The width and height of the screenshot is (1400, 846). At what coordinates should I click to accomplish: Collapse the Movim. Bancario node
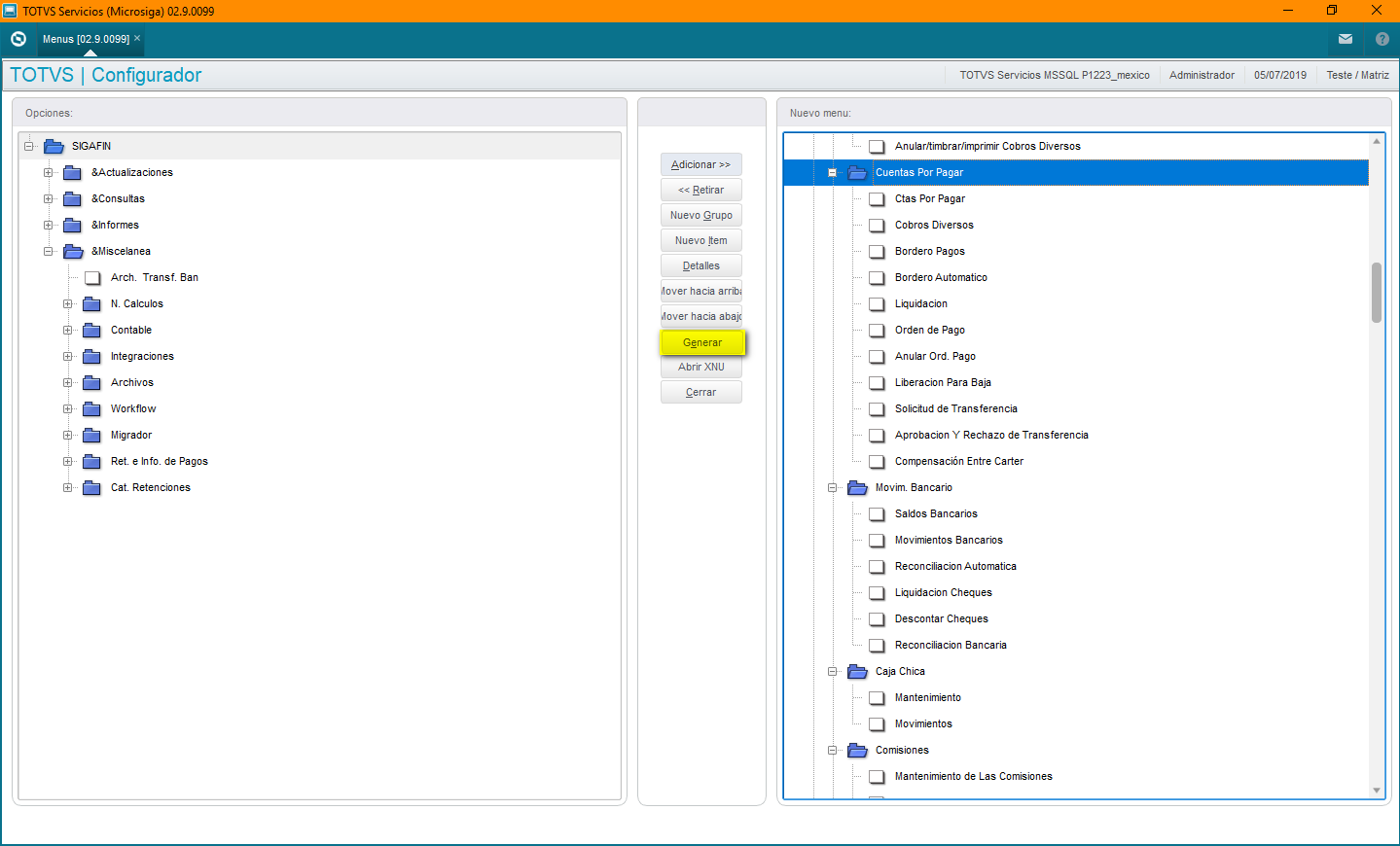click(x=832, y=487)
